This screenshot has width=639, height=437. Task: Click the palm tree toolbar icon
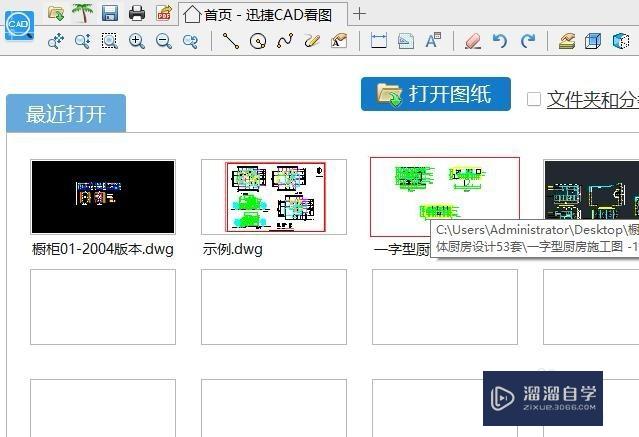click(83, 13)
